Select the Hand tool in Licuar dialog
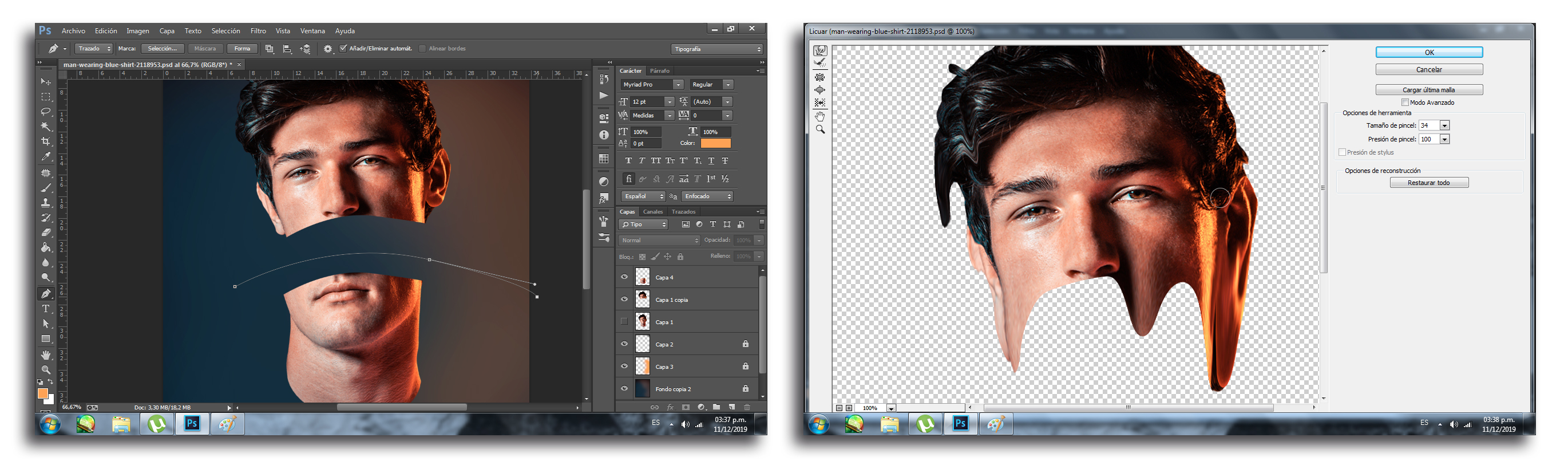This screenshot has height=465, width=1568. (x=820, y=116)
